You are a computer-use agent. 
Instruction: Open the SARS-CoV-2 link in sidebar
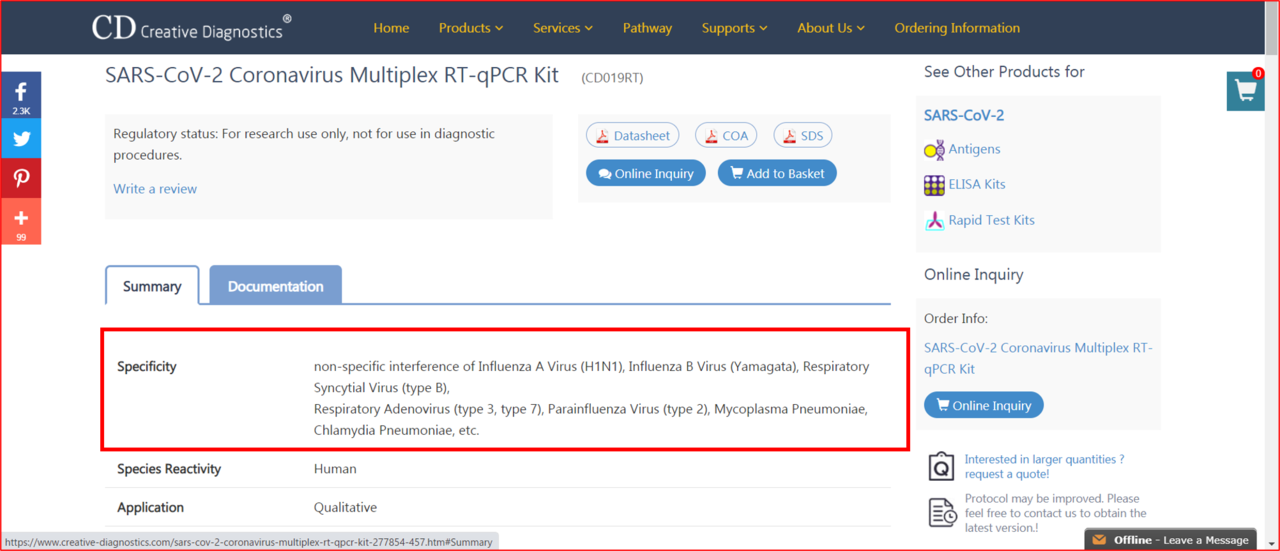pyautogui.click(x=964, y=115)
